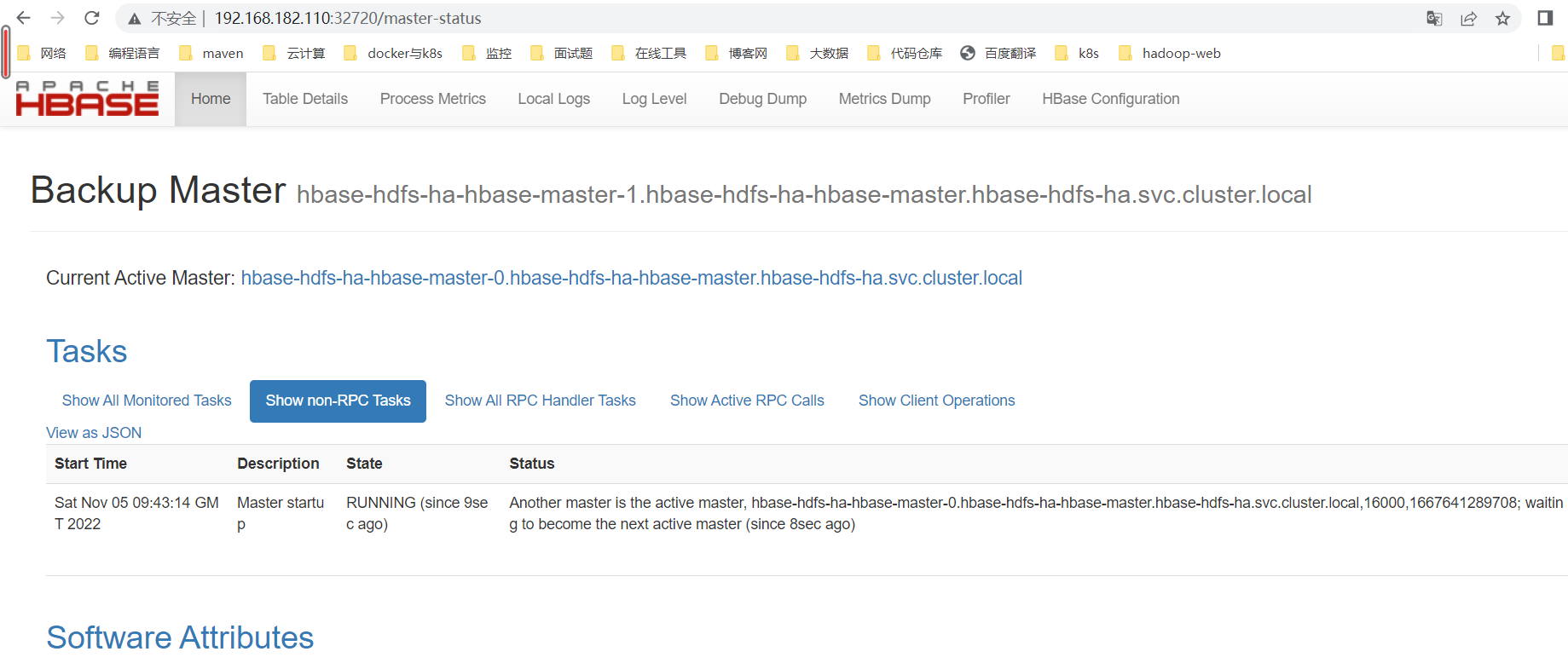
Task: Click the browser forward arrow
Action: pos(58,18)
